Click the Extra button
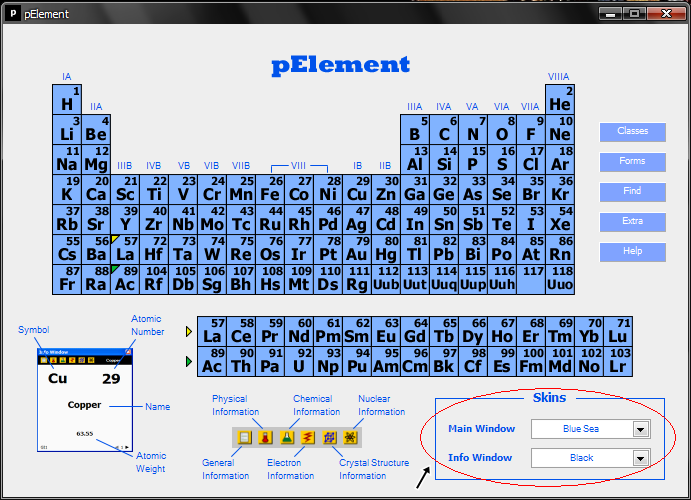 click(632, 222)
